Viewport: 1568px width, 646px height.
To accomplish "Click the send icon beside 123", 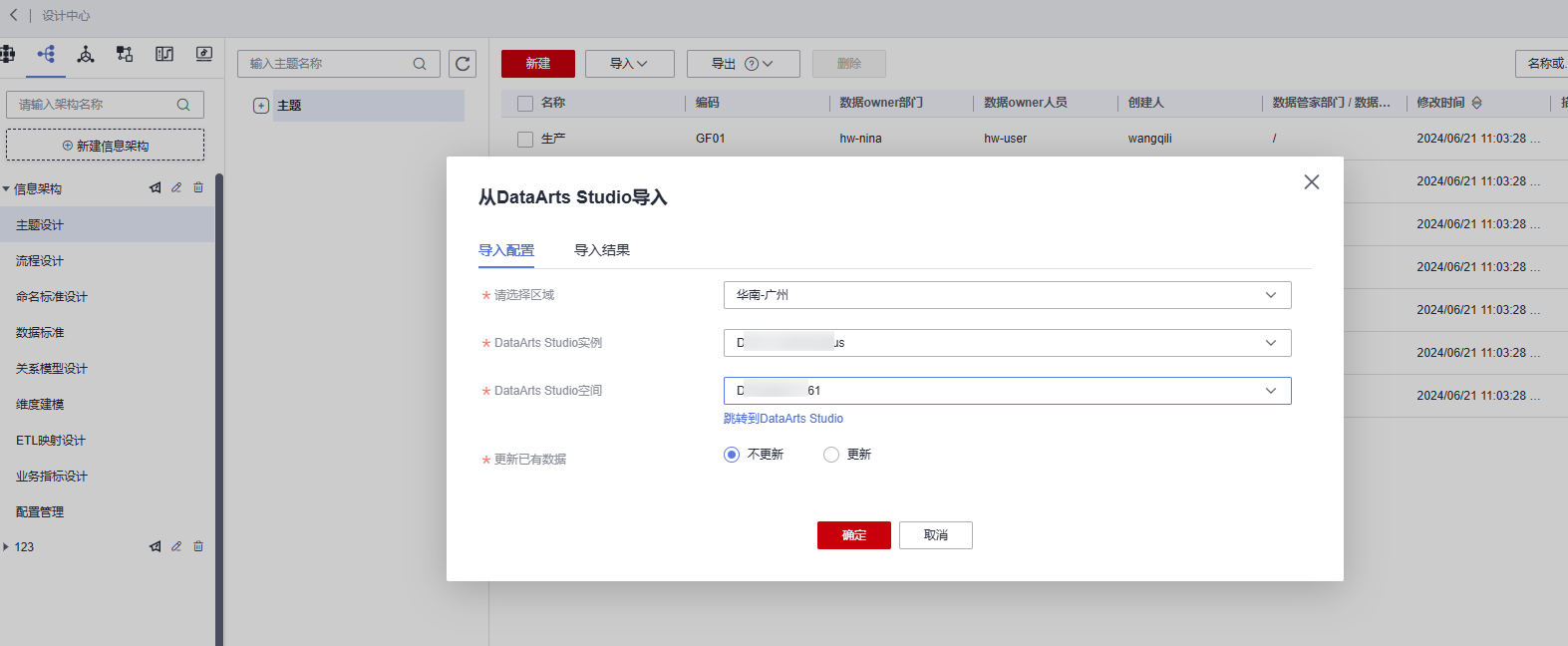I will pyautogui.click(x=155, y=546).
